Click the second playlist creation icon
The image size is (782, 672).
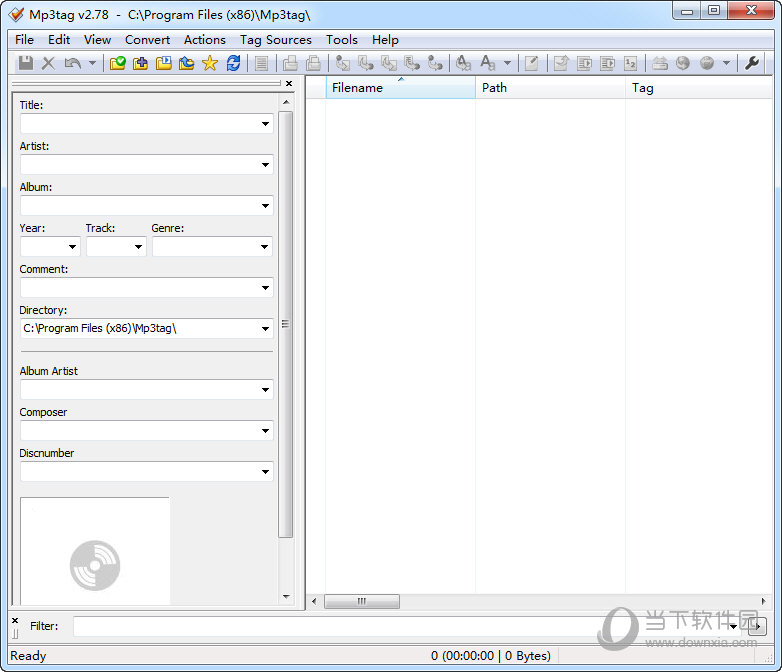pos(607,63)
